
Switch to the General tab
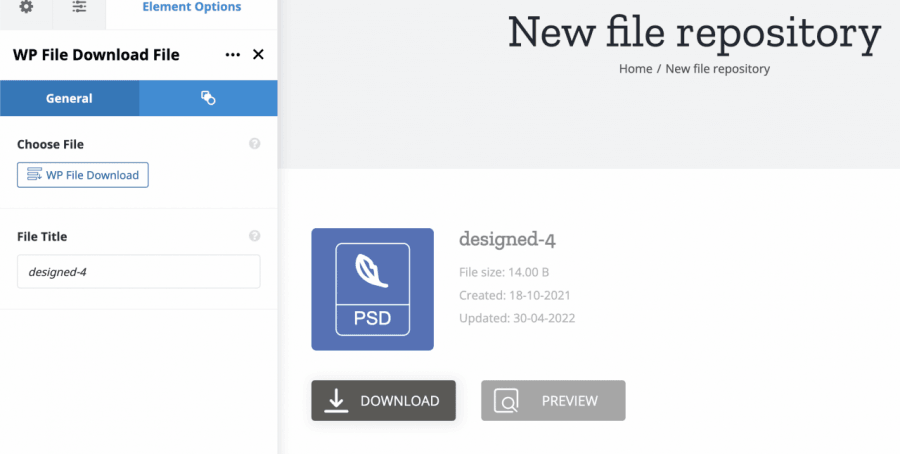[x=69, y=98]
